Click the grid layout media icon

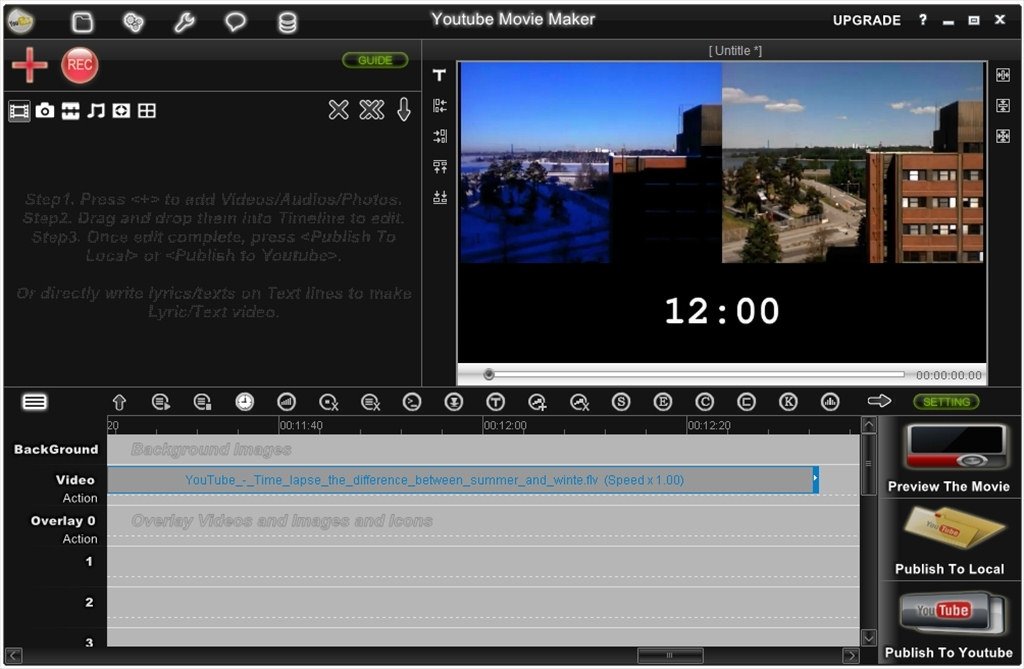[x=147, y=111]
